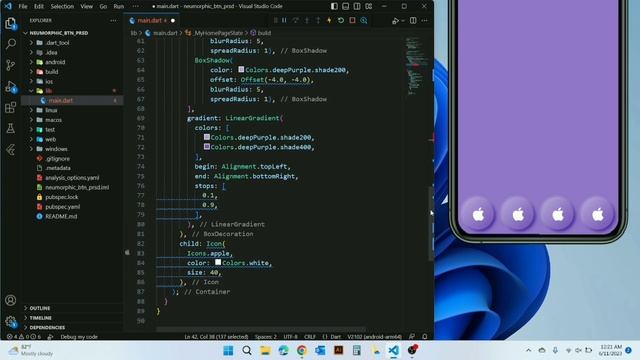The image size is (640, 360).
Task: Change encoding via UTF-8 status
Action: pyautogui.click(x=291, y=337)
